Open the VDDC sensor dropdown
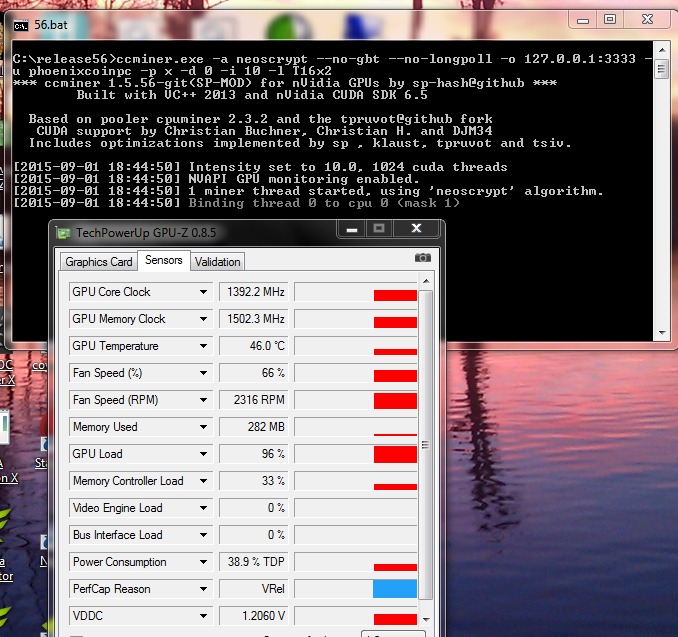Image resolution: width=678 pixels, height=637 pixels. coord(203,616)
